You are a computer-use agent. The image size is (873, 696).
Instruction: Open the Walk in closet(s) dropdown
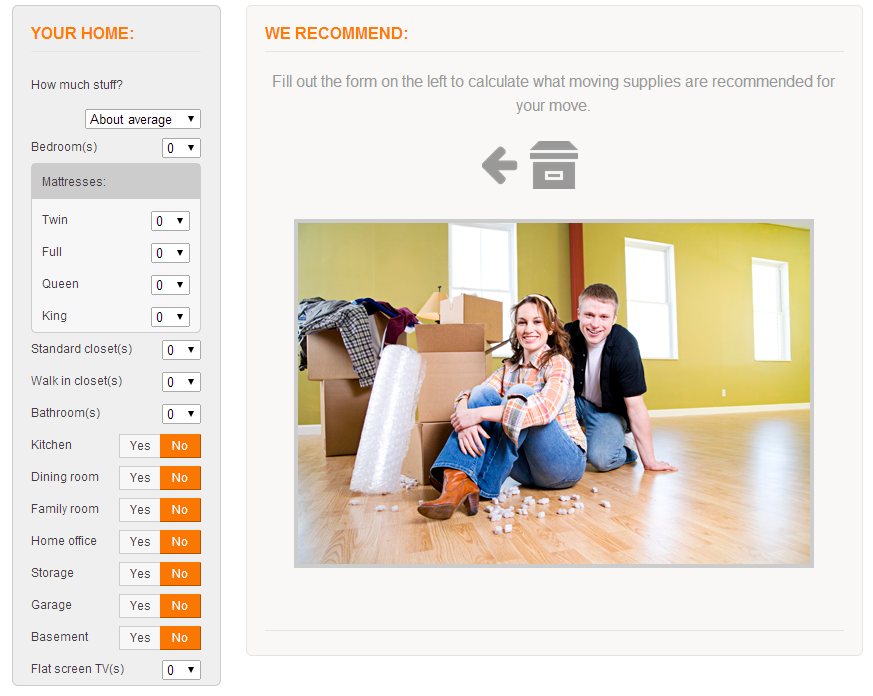point(181,381)
